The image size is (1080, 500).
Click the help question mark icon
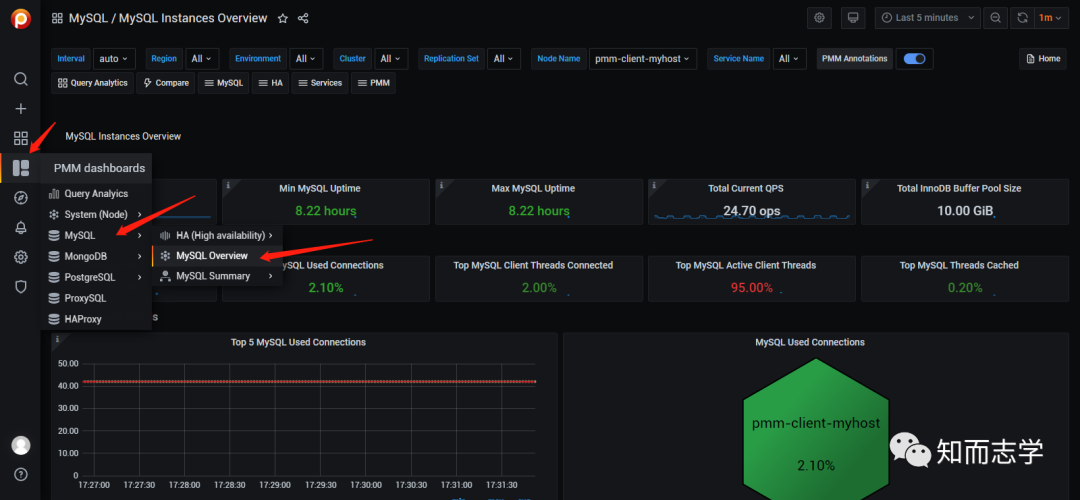tap(21, 475)
